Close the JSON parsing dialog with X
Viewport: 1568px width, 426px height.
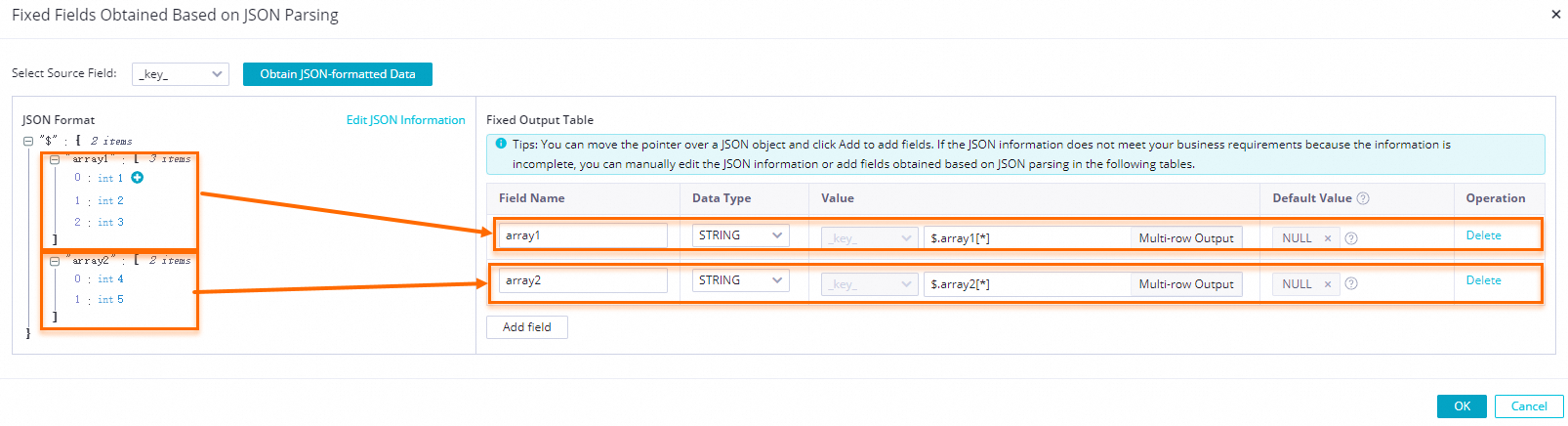click(x=1555, y=15)
